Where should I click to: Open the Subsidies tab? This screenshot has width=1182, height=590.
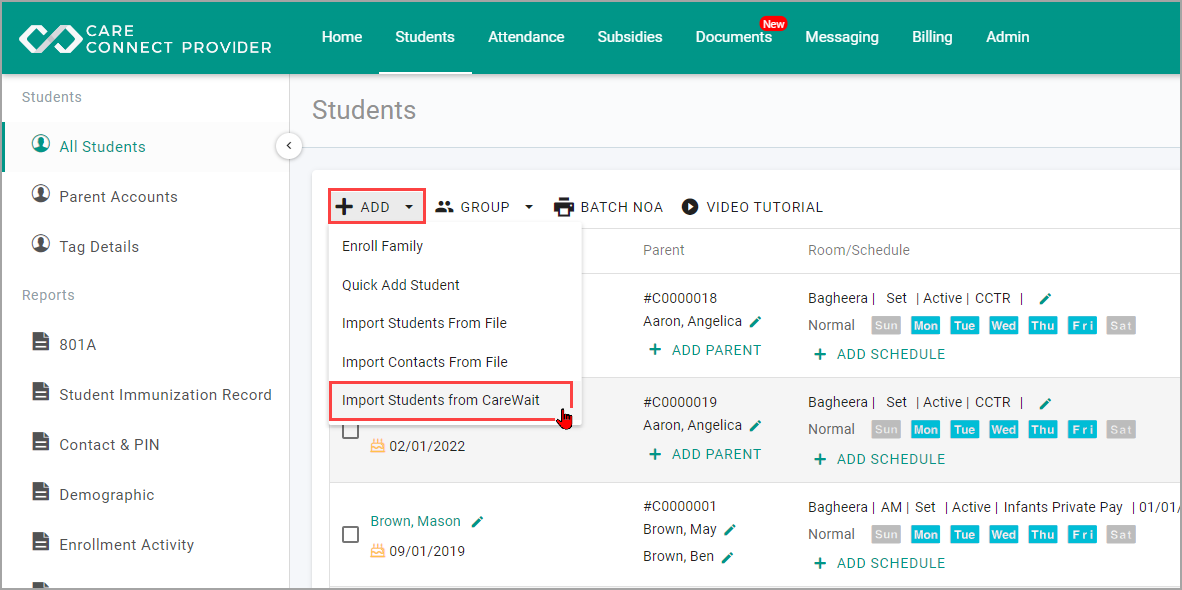[630, 37]
